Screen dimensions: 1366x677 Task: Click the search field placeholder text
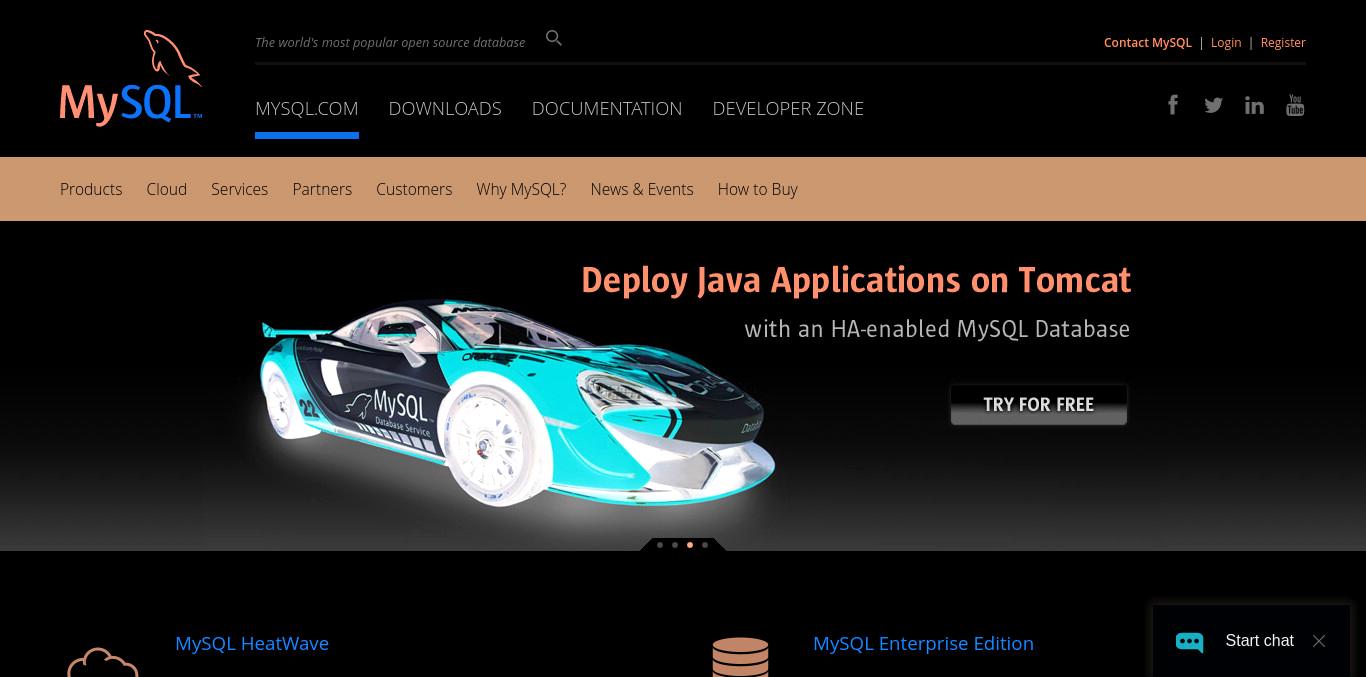390,42
